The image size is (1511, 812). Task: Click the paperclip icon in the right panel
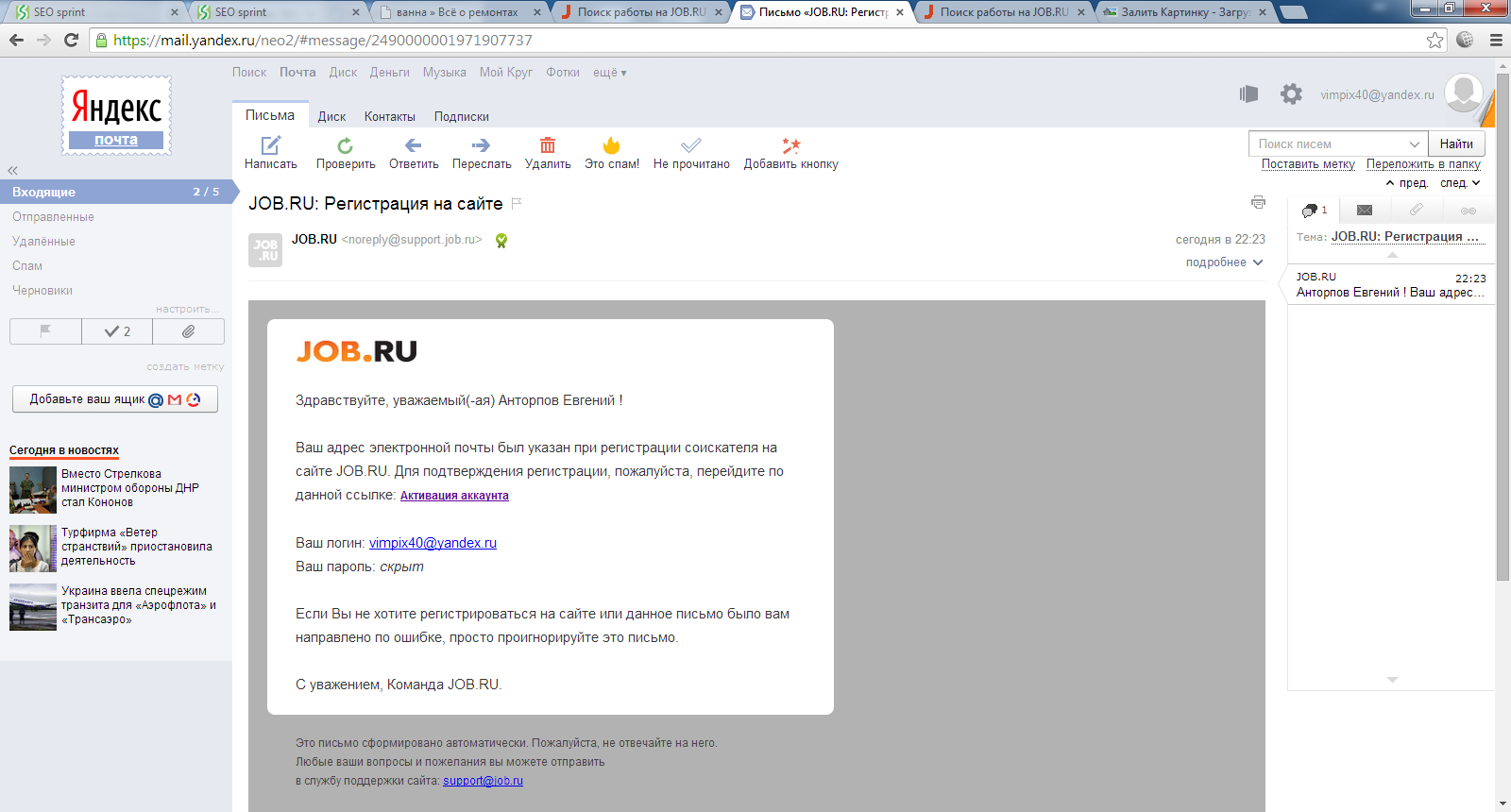click(1416, 210)
